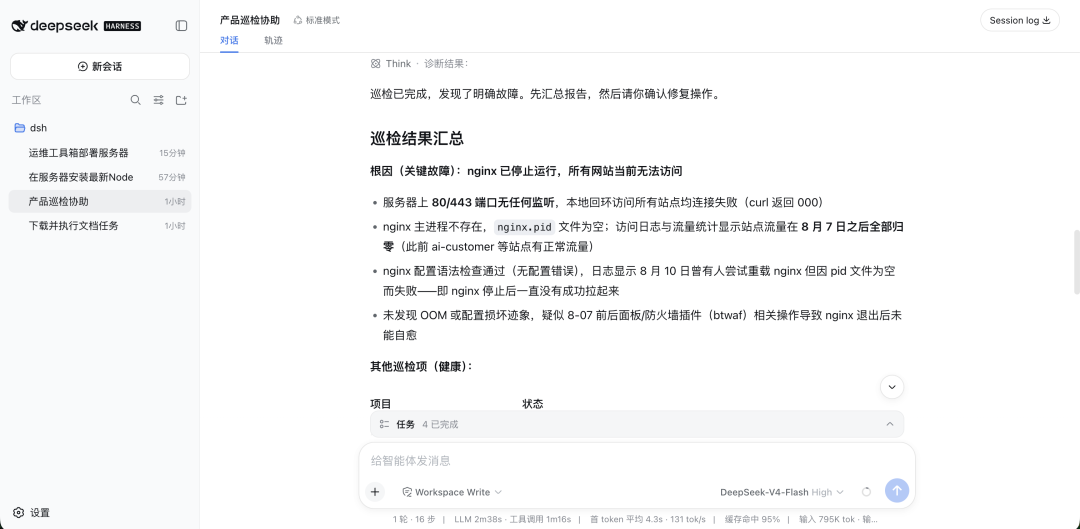Click the DeepSeek Harness logo
Viewport: 1080px width, 529px height.
tap(76, 25)
